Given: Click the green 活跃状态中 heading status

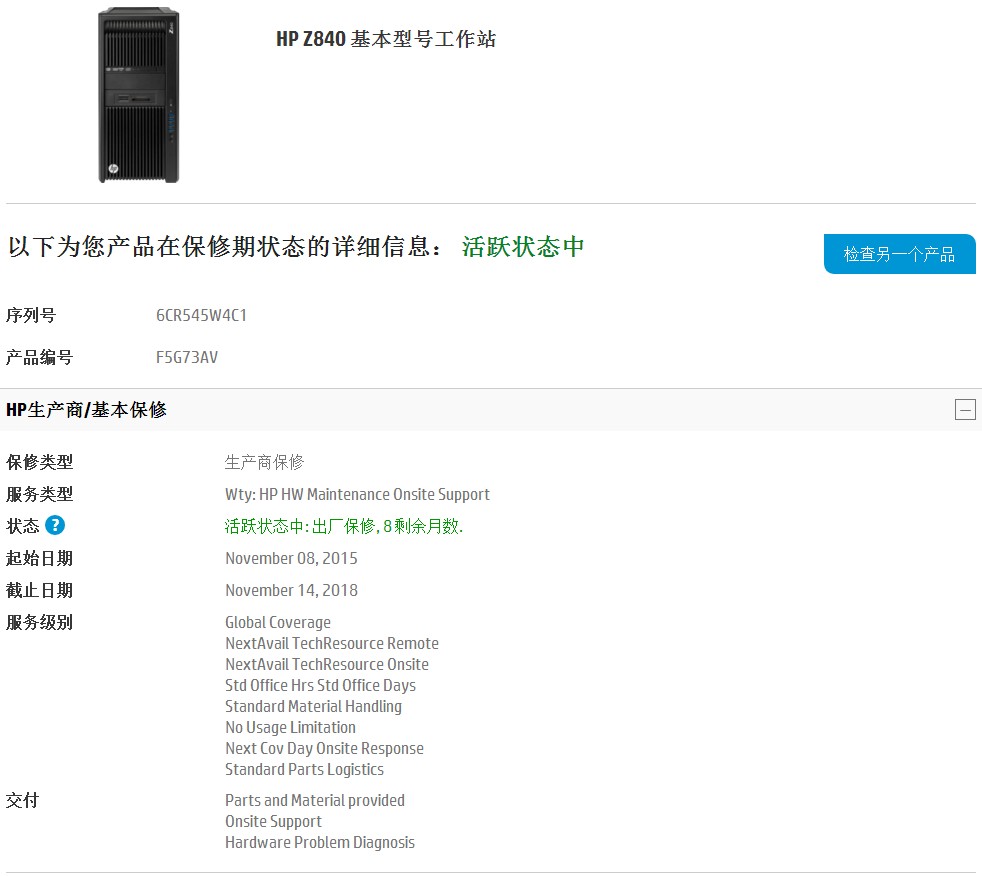Looking at the screenshot, I should point(523,247).
